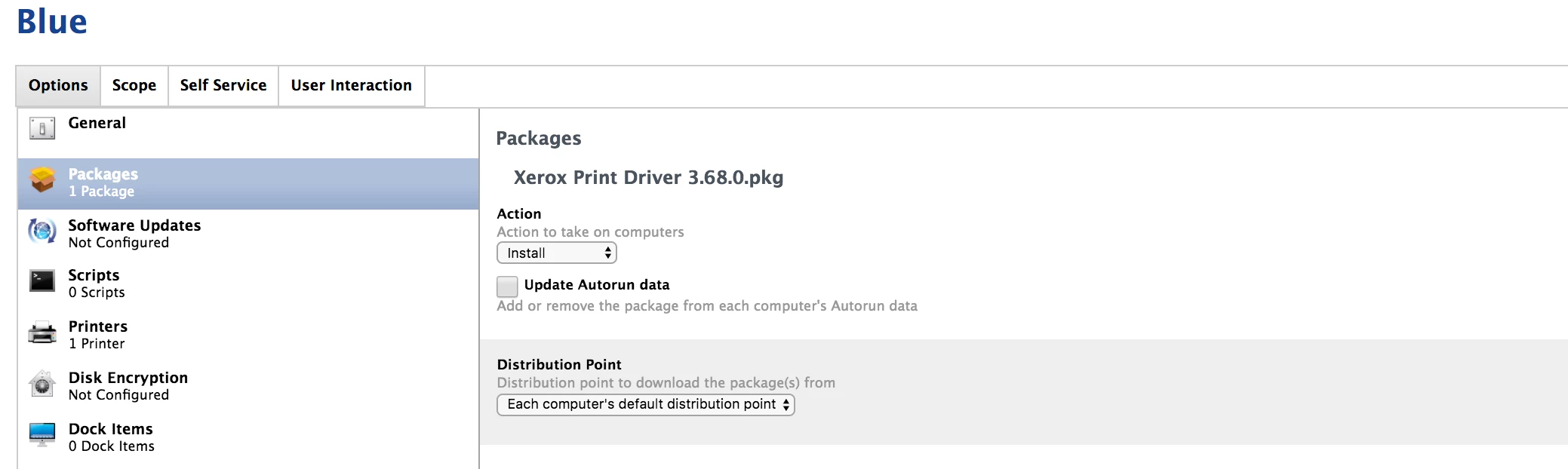The image size is (1568, 469).
Task: Click the Packages box icon
Action: coord(42,180)
